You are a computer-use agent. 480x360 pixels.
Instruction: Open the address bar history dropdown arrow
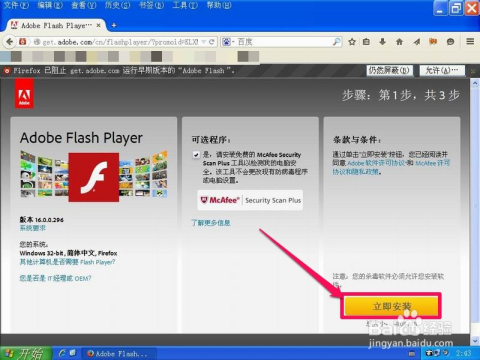(x=203, y=42)
